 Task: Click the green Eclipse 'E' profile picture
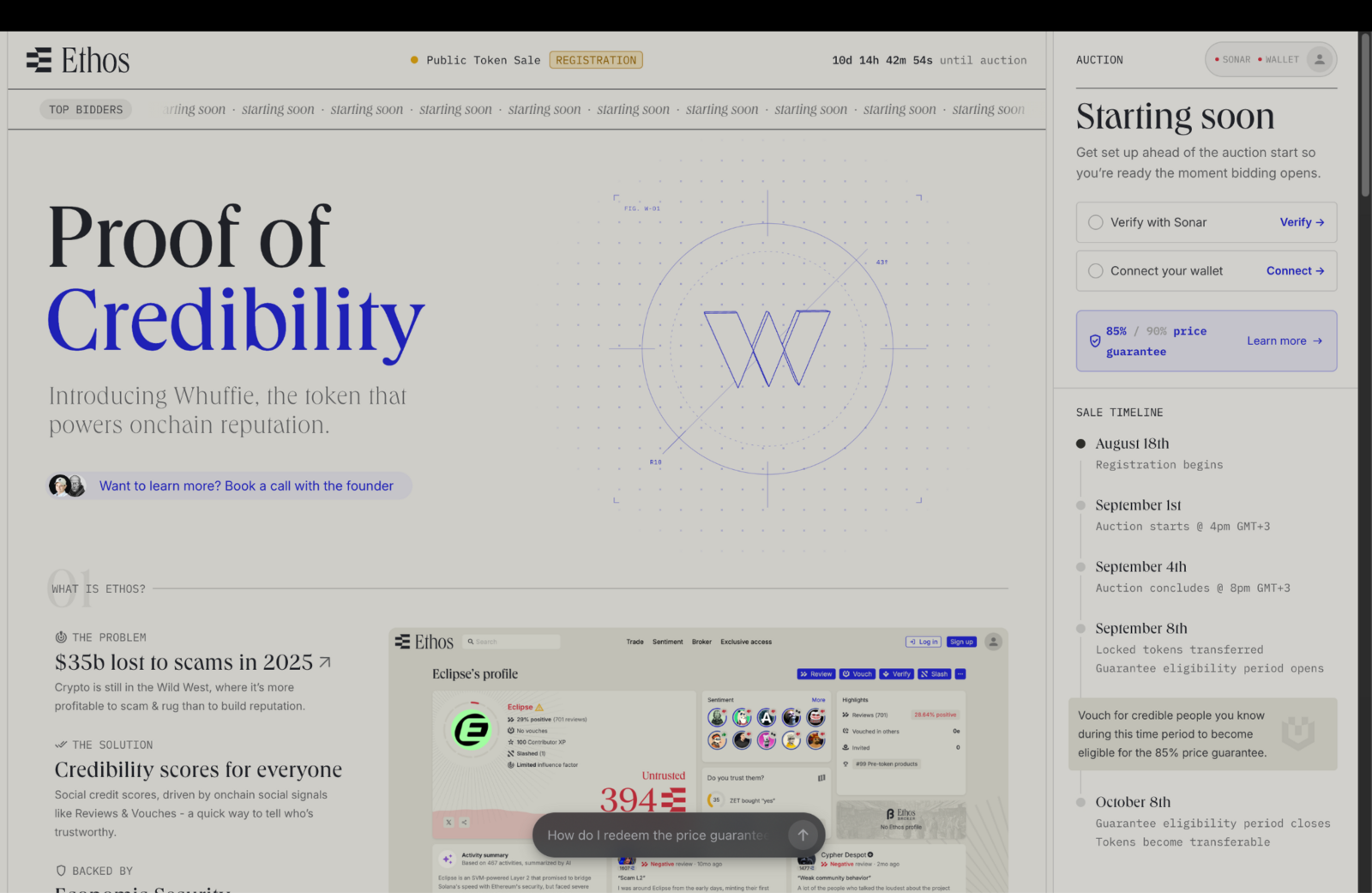(471, 730)
